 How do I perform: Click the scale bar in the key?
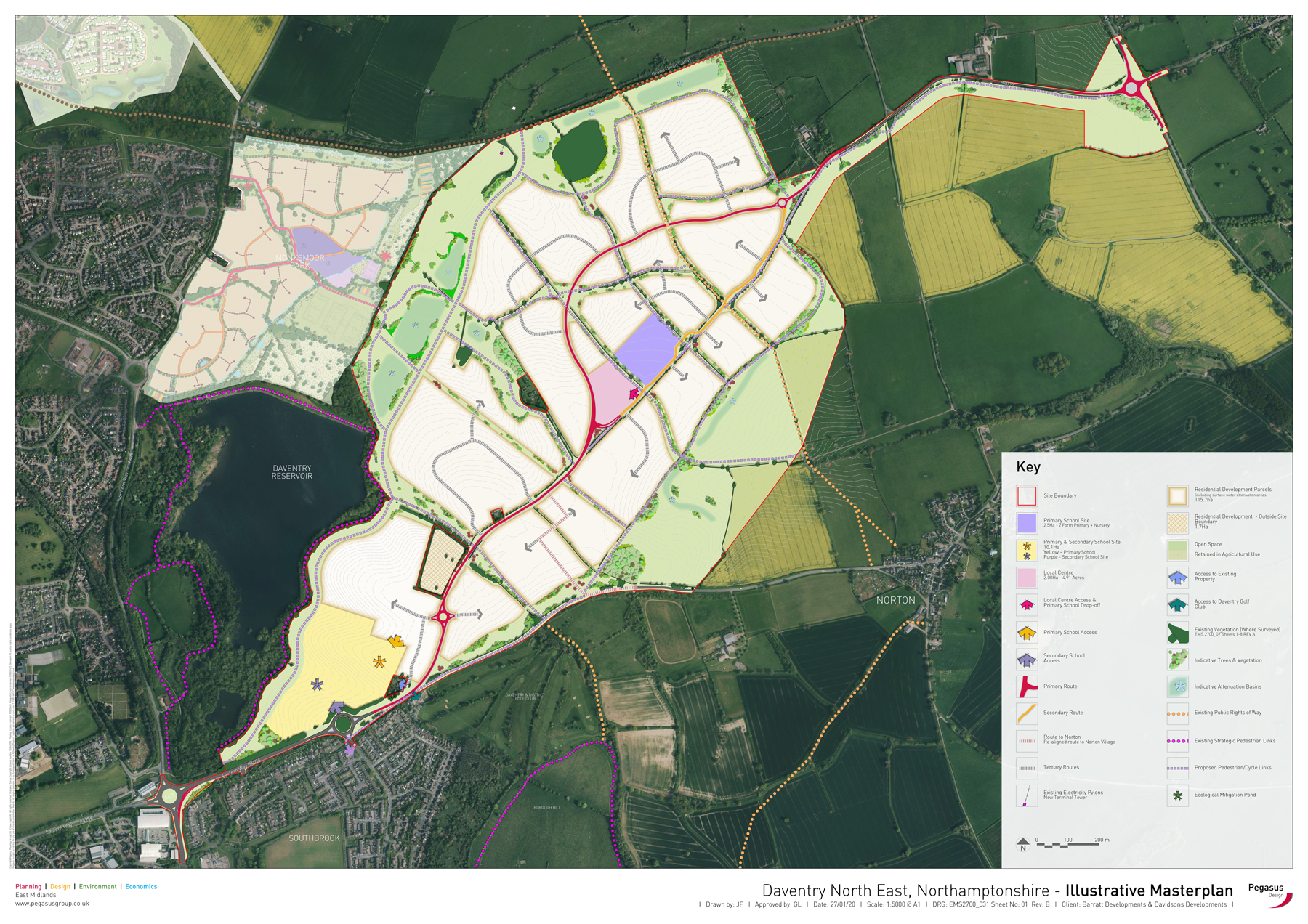click(x=1067, y=844)
